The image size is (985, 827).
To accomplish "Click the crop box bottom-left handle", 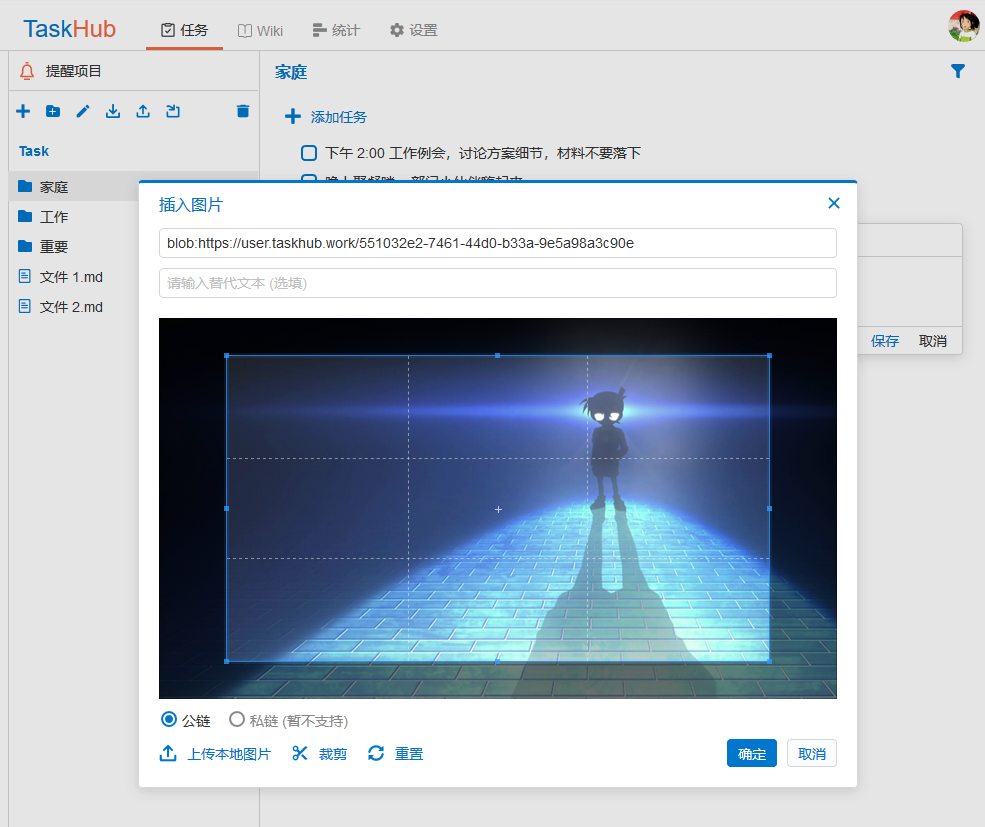I will pos(227,661).
